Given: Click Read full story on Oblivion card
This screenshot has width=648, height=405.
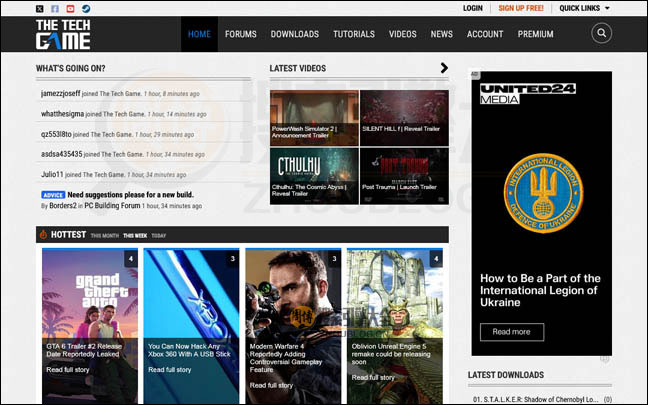Looking at the screenshot, I should [x=373, y=377].
